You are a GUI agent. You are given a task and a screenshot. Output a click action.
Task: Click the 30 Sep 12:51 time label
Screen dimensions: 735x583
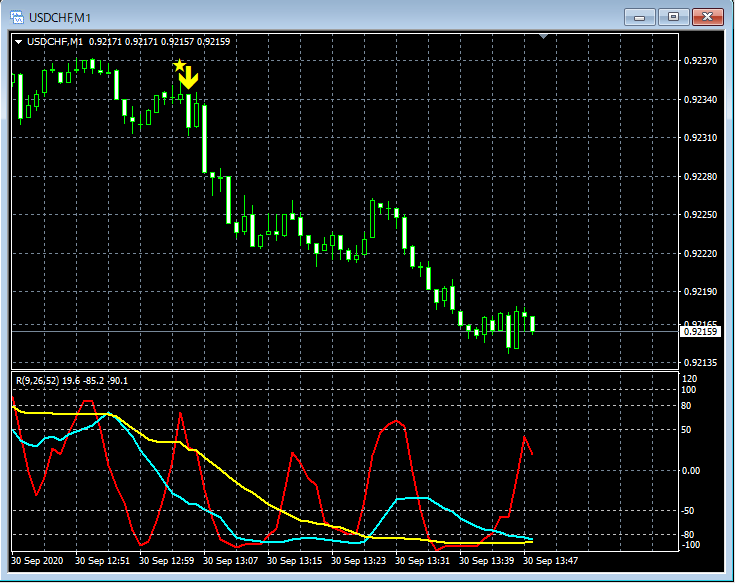coord(102,561)
